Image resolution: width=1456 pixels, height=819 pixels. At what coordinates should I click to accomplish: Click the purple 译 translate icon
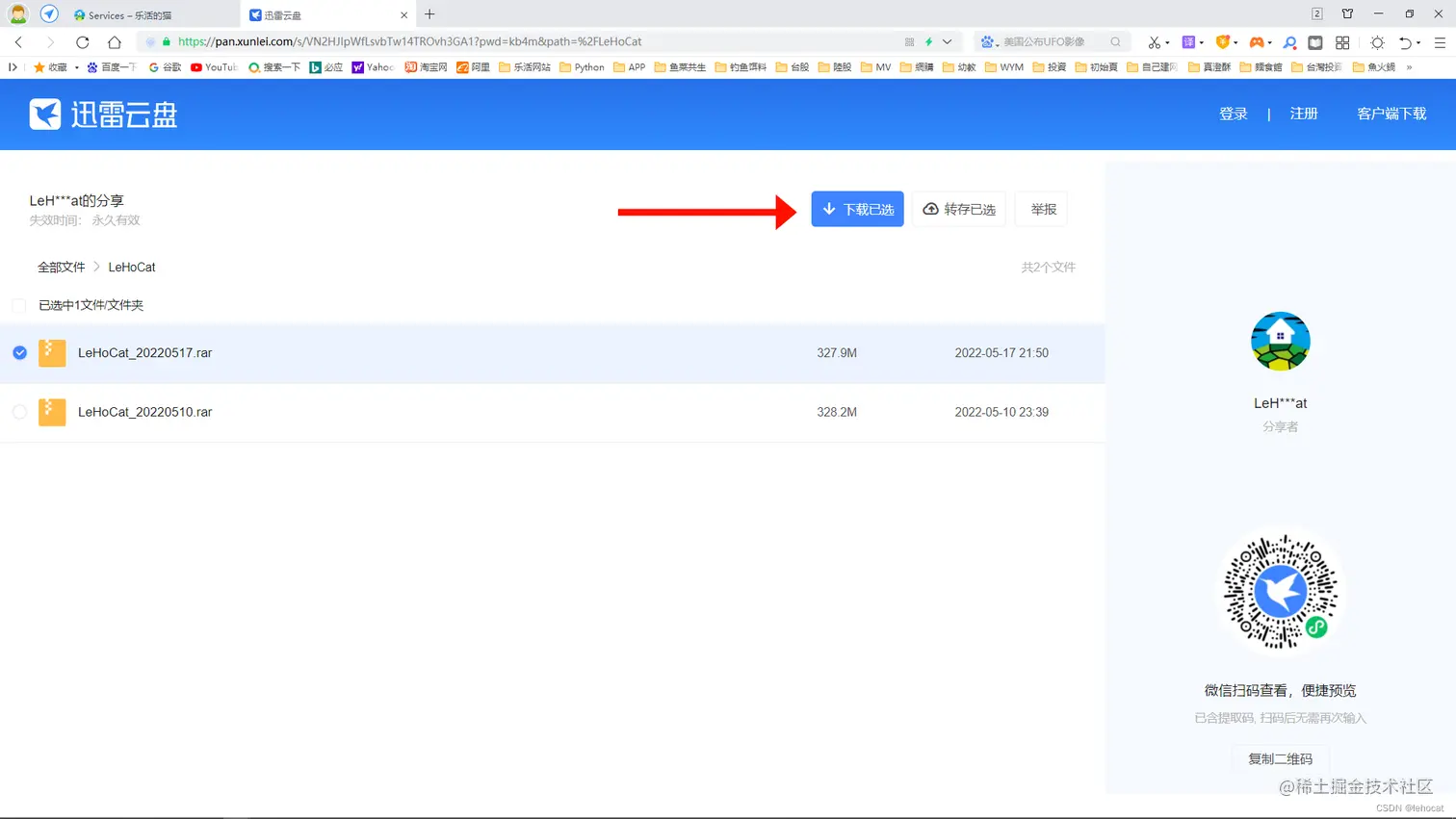tap(1188, 42)
